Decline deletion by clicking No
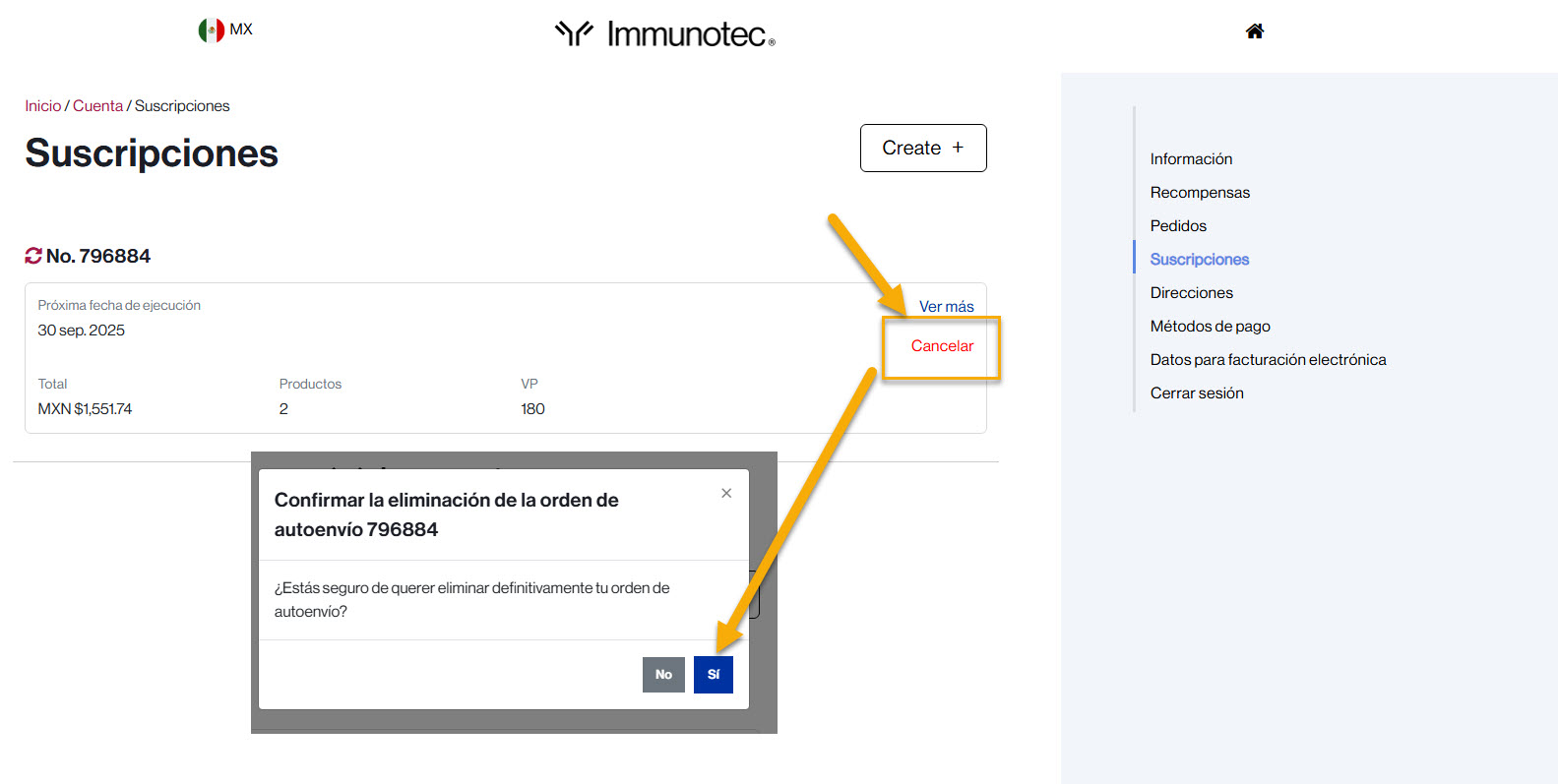The width and height of the screenshot is (1558, 784). tap(663, 675)
